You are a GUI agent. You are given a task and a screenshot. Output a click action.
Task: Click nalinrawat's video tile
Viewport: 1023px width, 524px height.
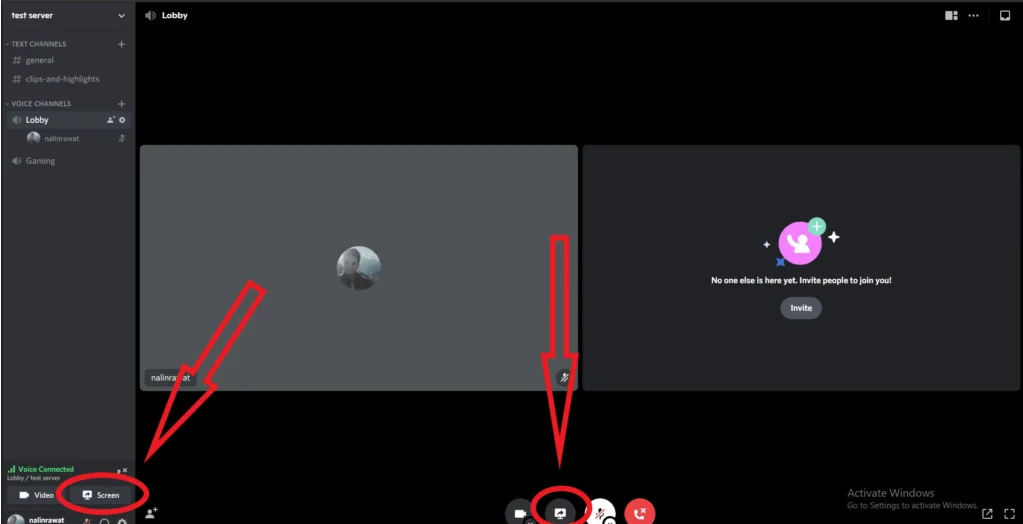[x=358, y=267]
